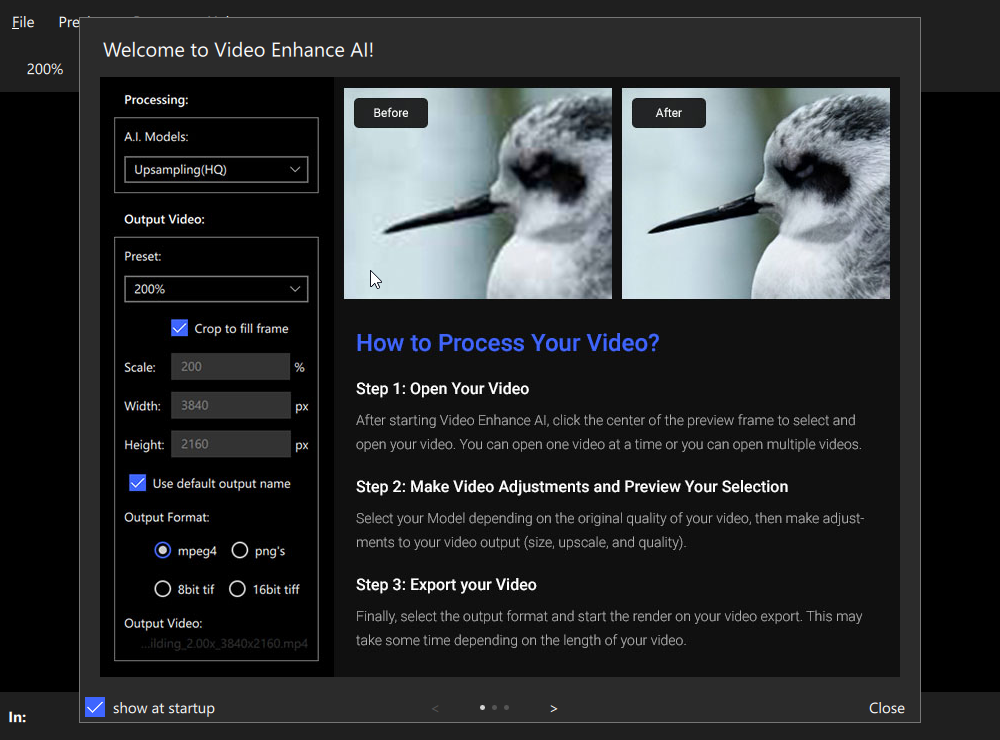The width and height of the screenshot is (1000, 740).
Task: Click the Width input field
Action: 230,406
